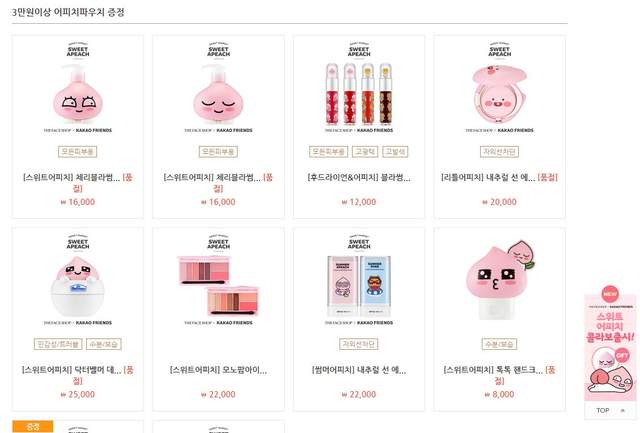
Task: Select the 고발색 tag on lip tint
Action: pos(395,152)
